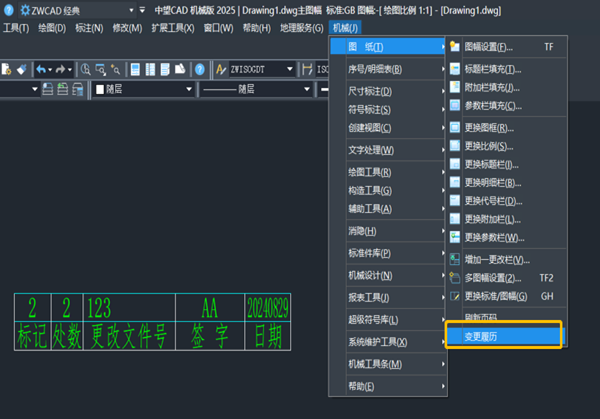Open the undo history dropdown arrow
600x419 pixels.
[50, 70]
